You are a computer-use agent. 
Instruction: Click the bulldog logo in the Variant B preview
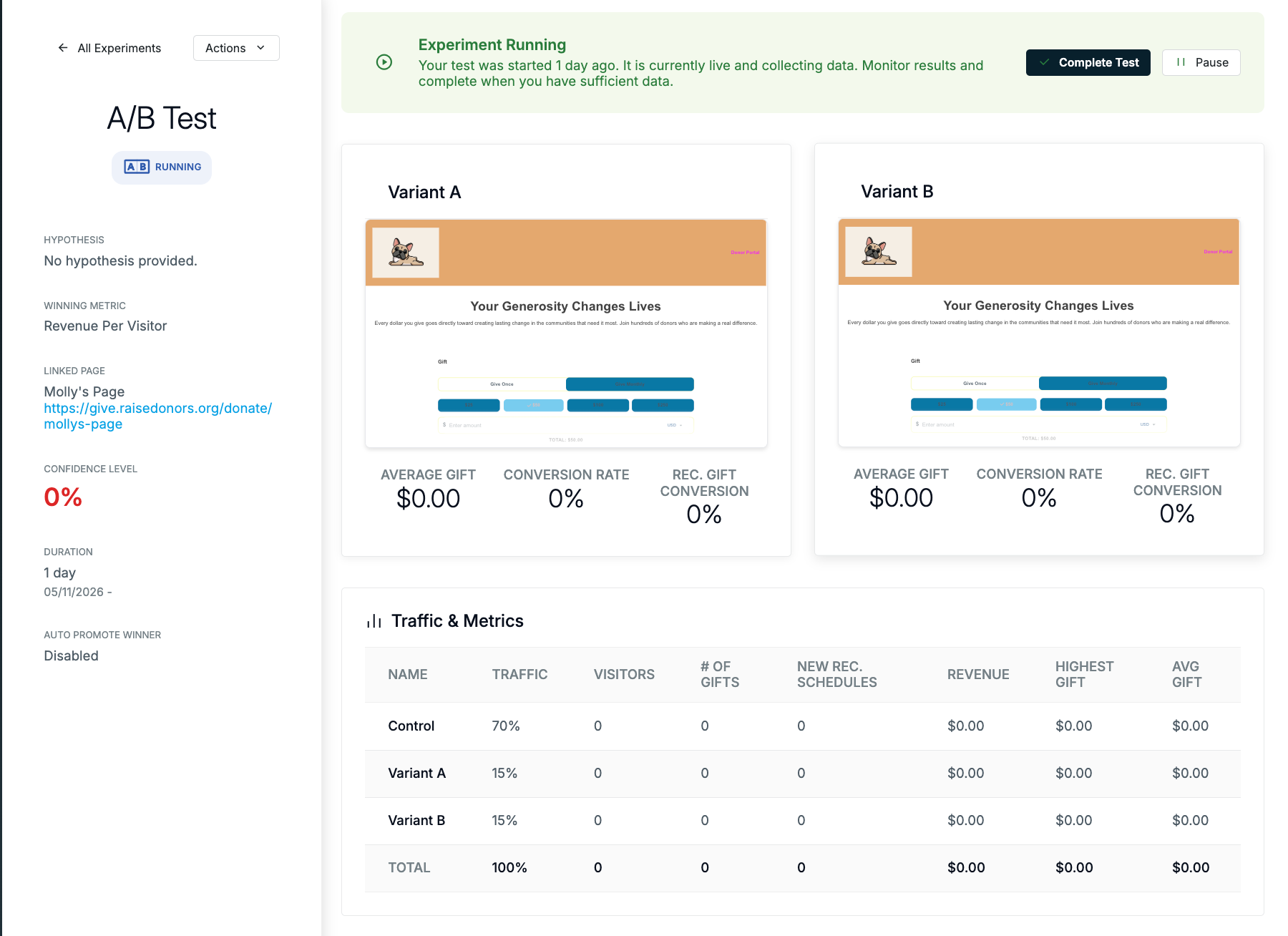[x=879, y=252]
